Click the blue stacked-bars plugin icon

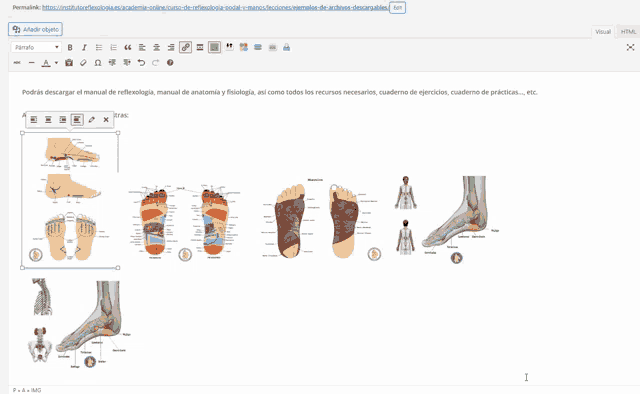(x=258, y=47)
